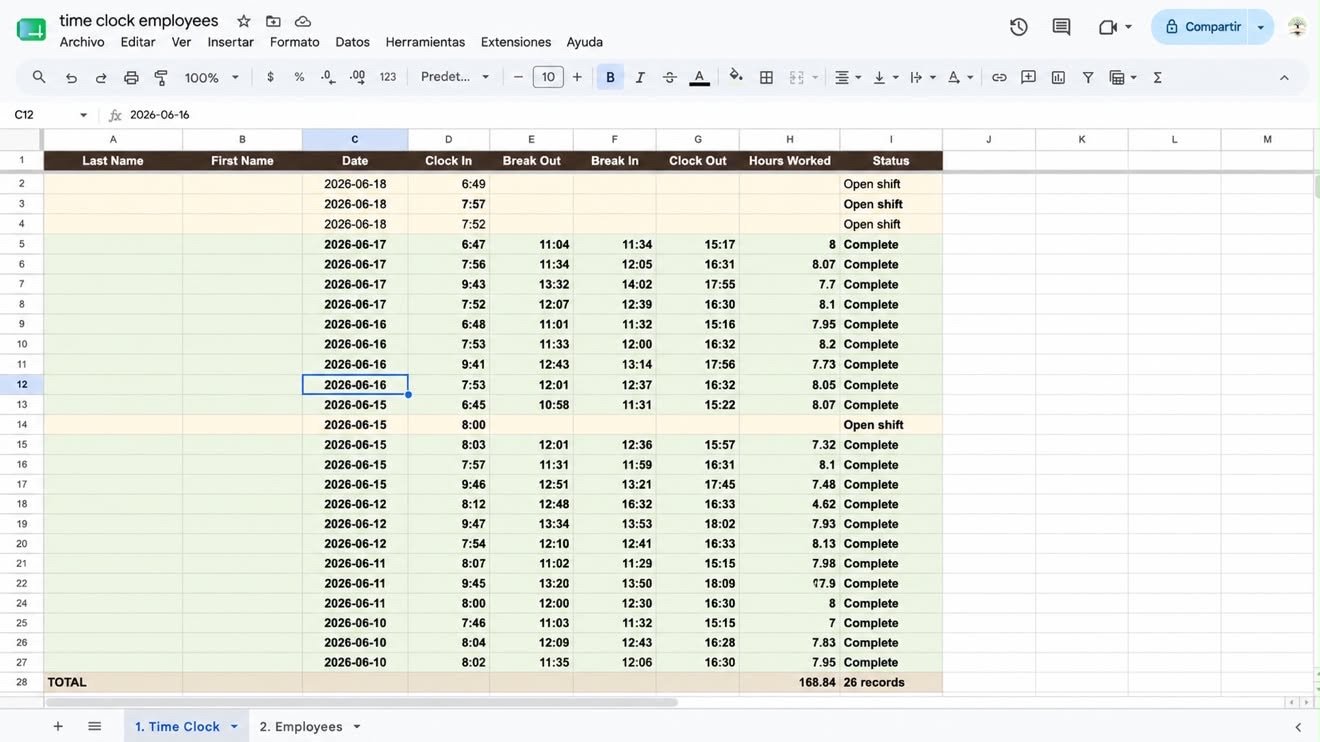
Task: Insert a comment from toolbar
Action: (x=1028, y=77)
